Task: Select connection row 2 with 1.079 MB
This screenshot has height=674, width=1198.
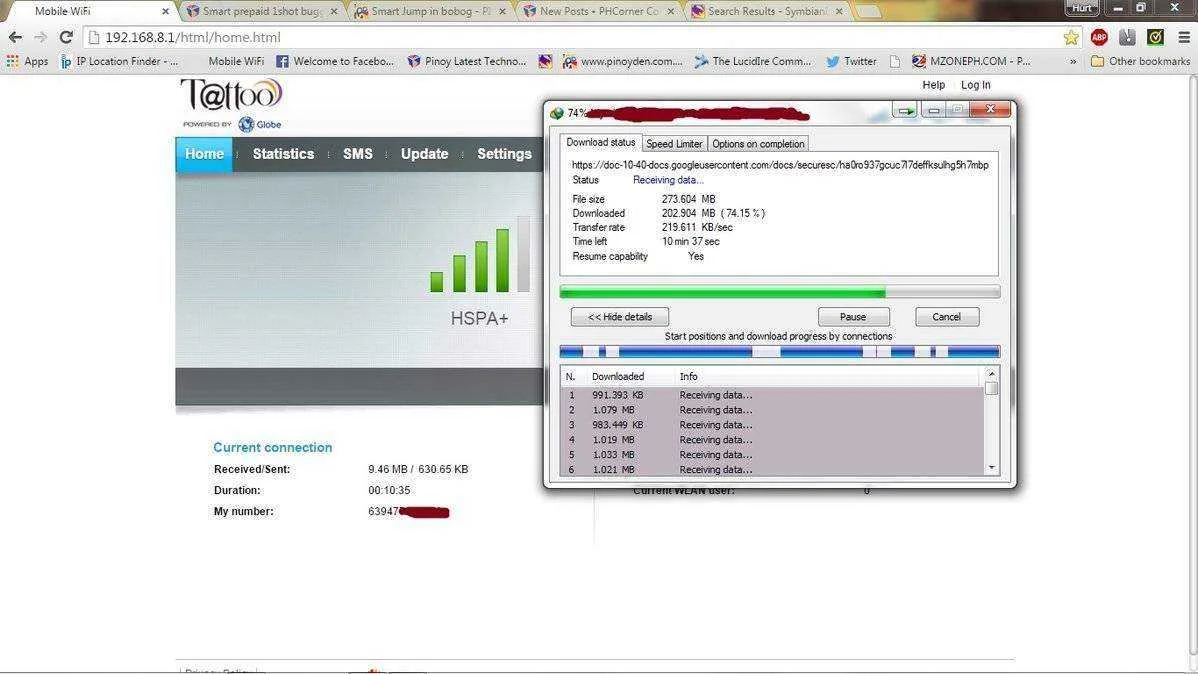Action: click(x=772, y=410)
